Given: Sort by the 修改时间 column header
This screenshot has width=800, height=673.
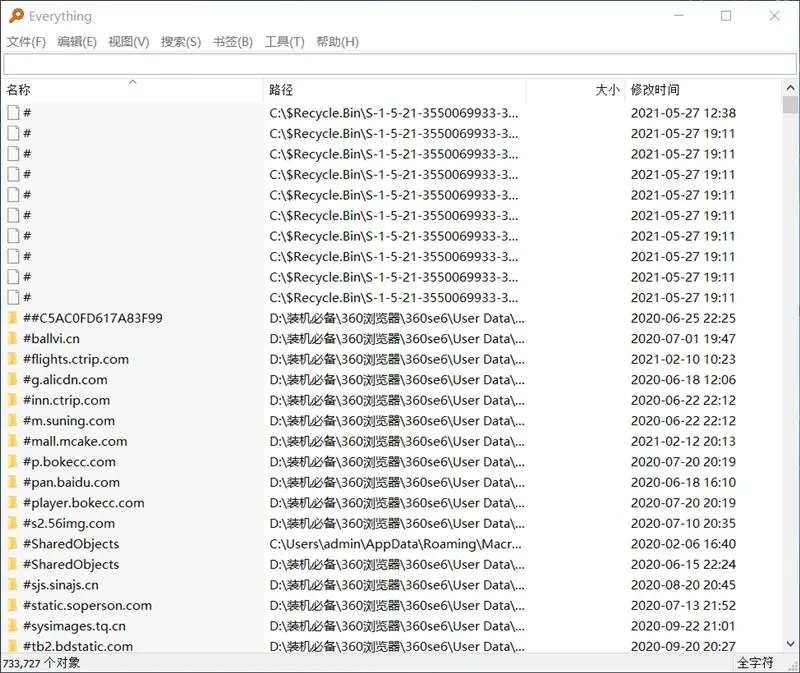Looking at the screenshot, I should (703, 90).
